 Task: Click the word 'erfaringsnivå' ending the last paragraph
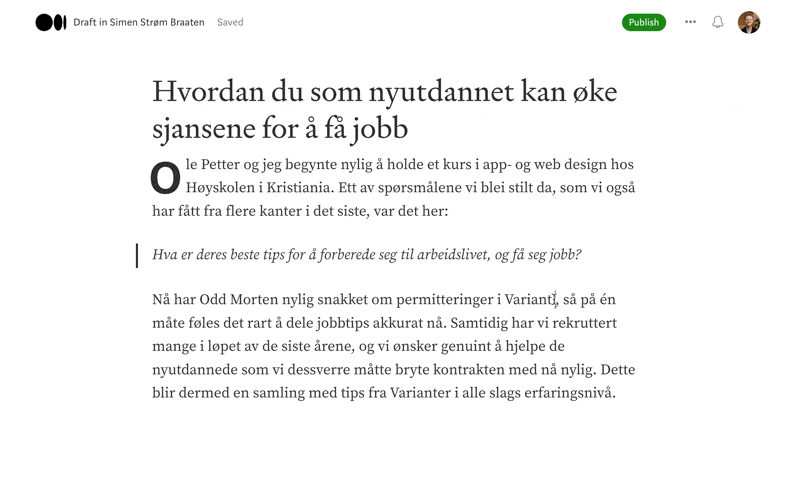(x=568, y=392)
